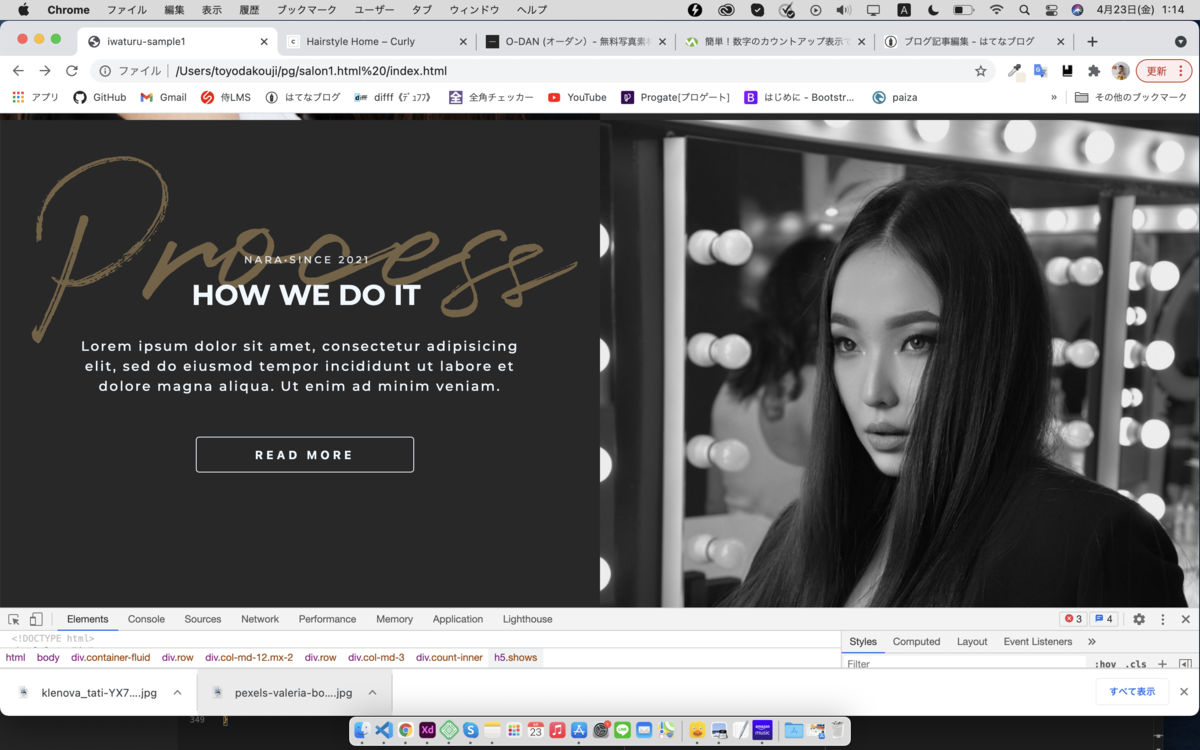Open DevTools three-dot menu
The image size is (1200, 750).
[1162, 619]
